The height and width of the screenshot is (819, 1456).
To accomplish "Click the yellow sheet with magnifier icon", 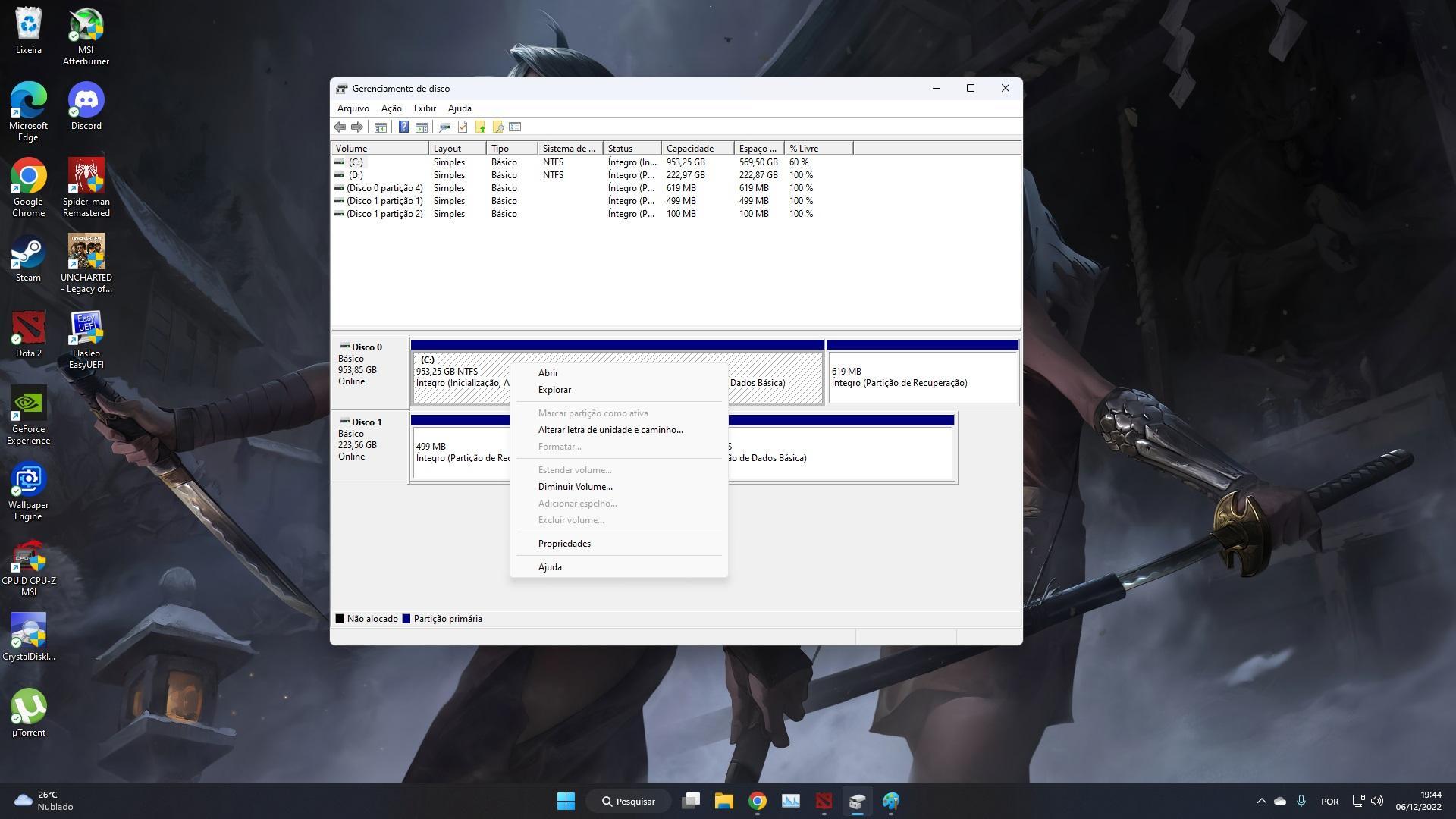I will (x=497, y=127).
